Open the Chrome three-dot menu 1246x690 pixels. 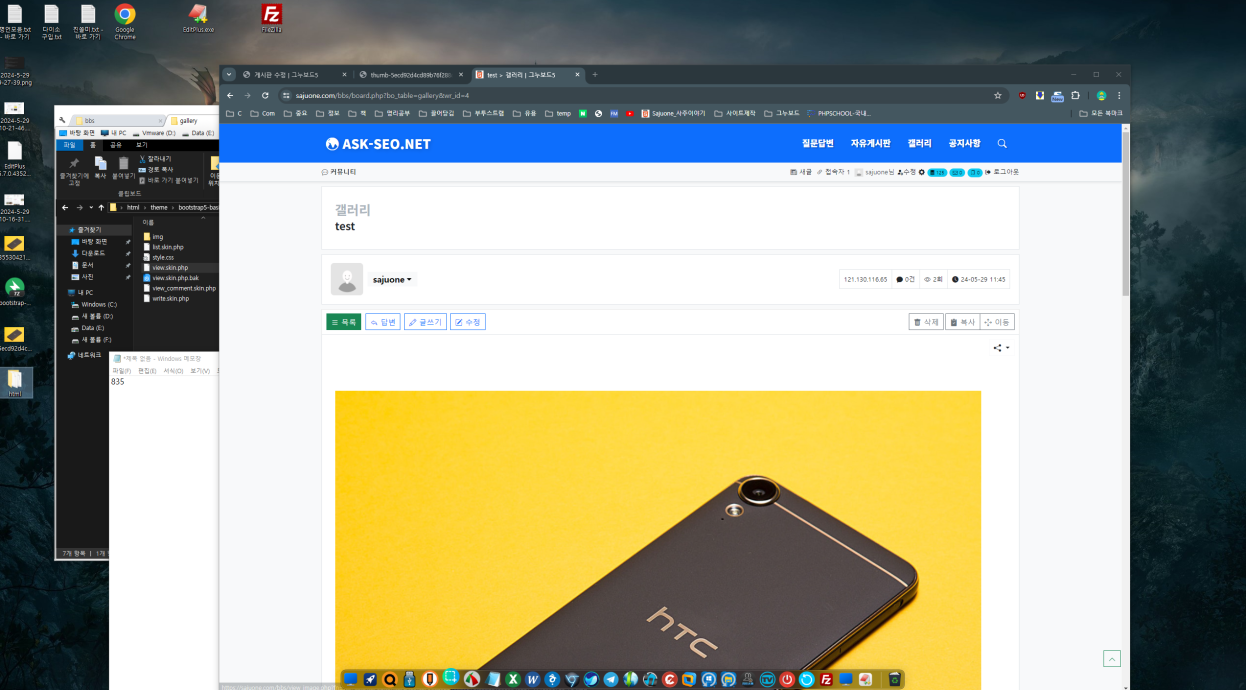[x=1119, y=95]
